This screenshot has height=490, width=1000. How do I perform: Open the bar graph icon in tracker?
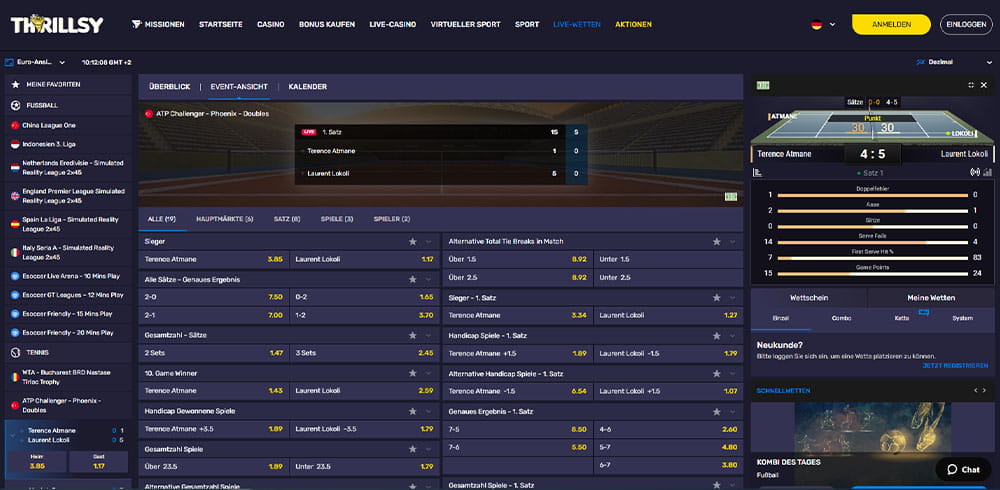988,172
